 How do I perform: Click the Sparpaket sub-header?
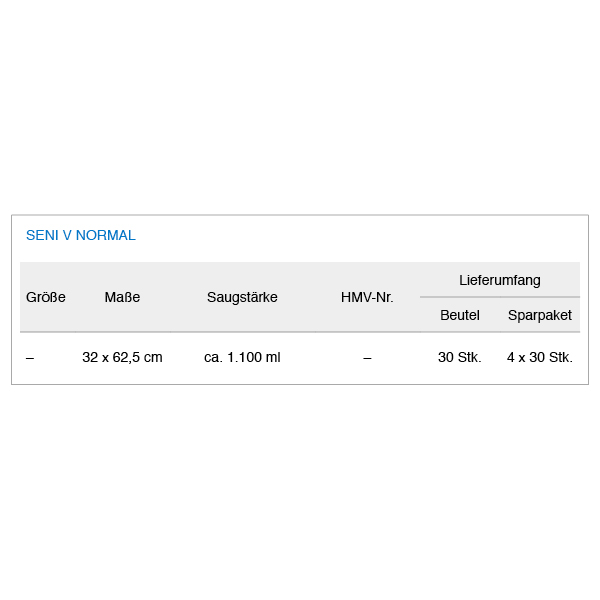click(x=540, y=315)
